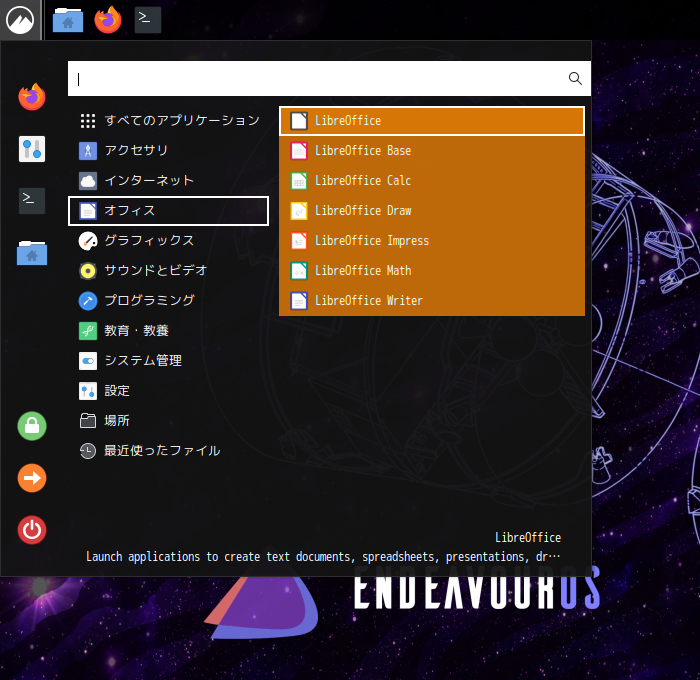Screen dimensions: 700x680
Task: Launch LibreOffice Draw
Action: point(432,211)
